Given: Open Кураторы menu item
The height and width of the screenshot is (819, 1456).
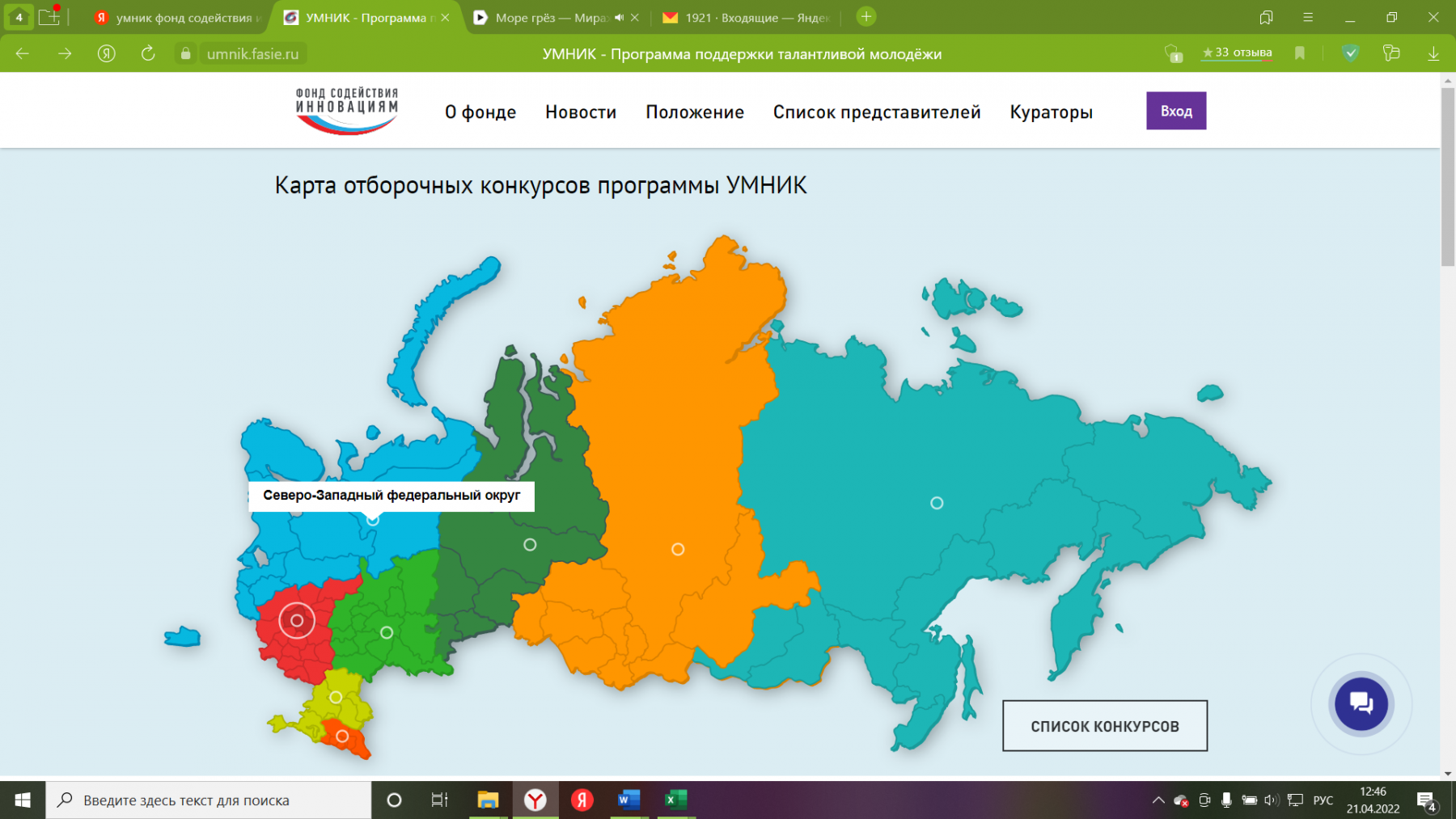Looking at the screenshot, I should click(1052, 112).
